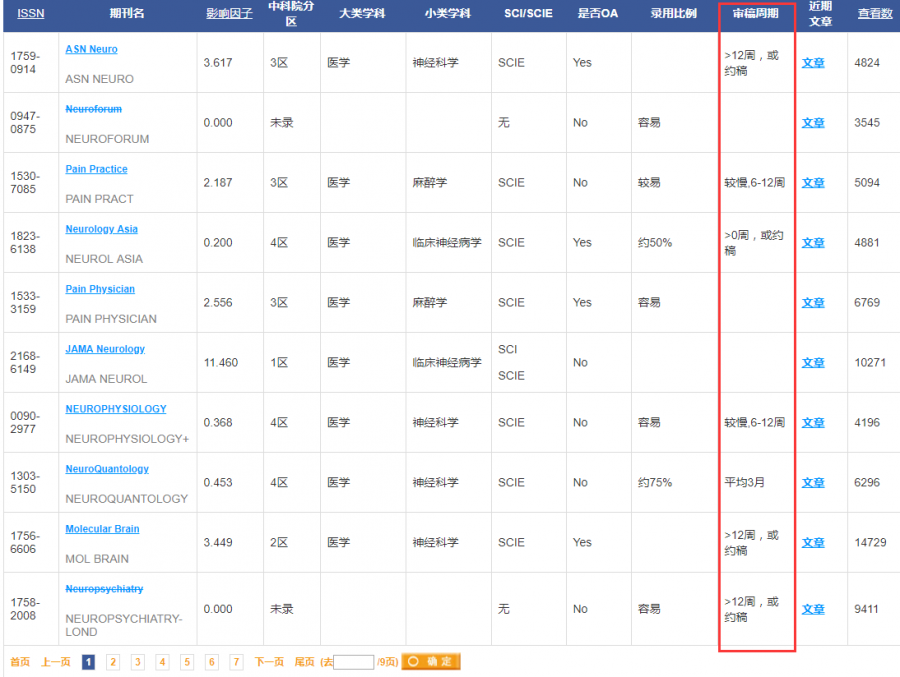The height and width of the screenshot is (677, 900).
Task: Go to page 2 in pagination
Action: [x=113, y=662]
